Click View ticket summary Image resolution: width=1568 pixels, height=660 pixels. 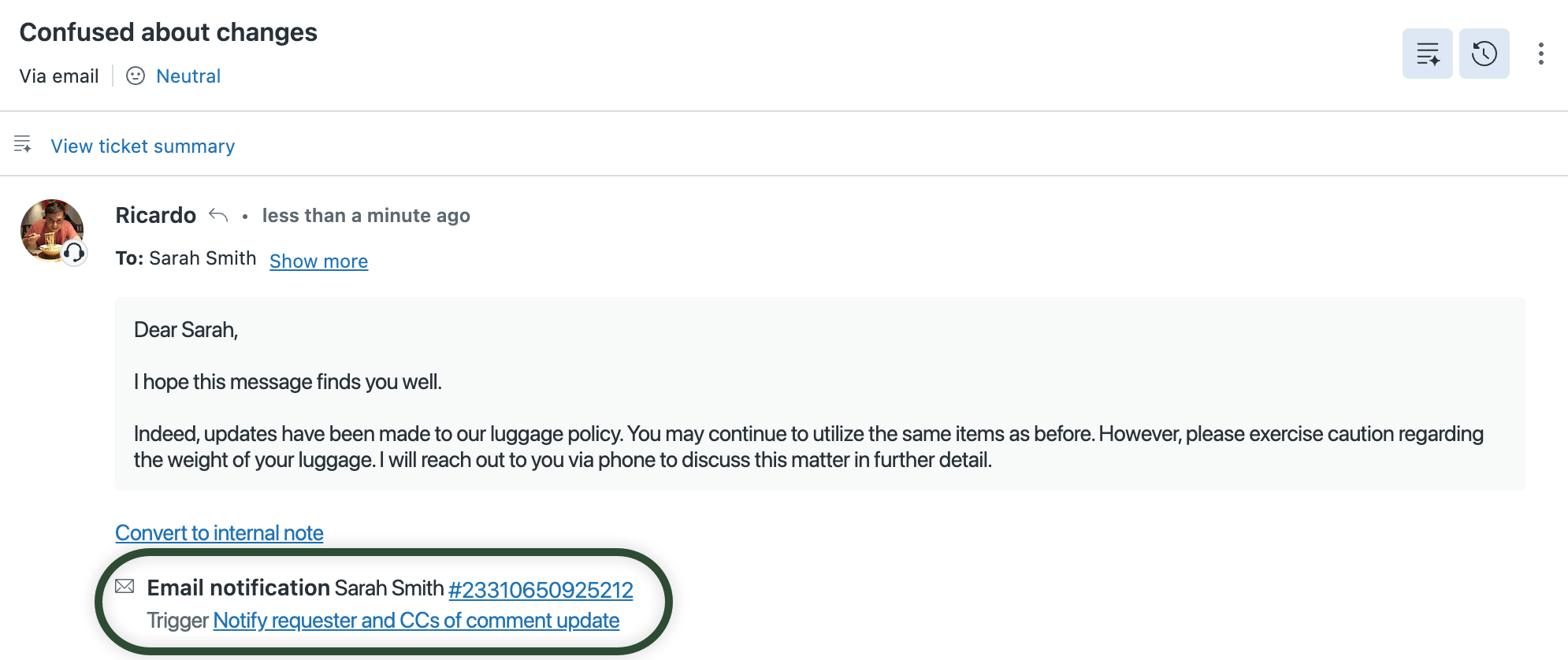pos(143,146)
